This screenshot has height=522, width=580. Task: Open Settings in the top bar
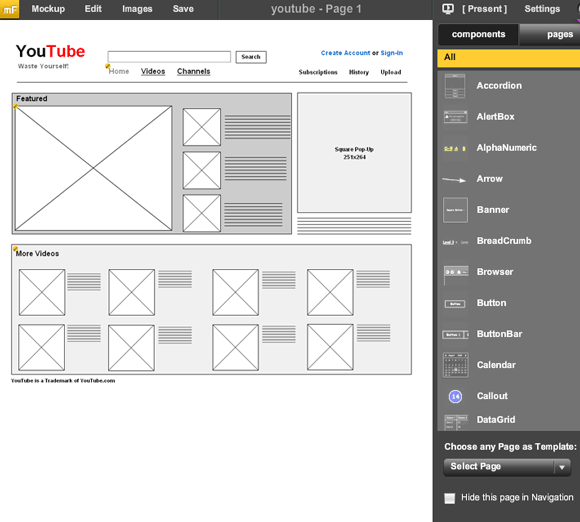pos(542,9)
